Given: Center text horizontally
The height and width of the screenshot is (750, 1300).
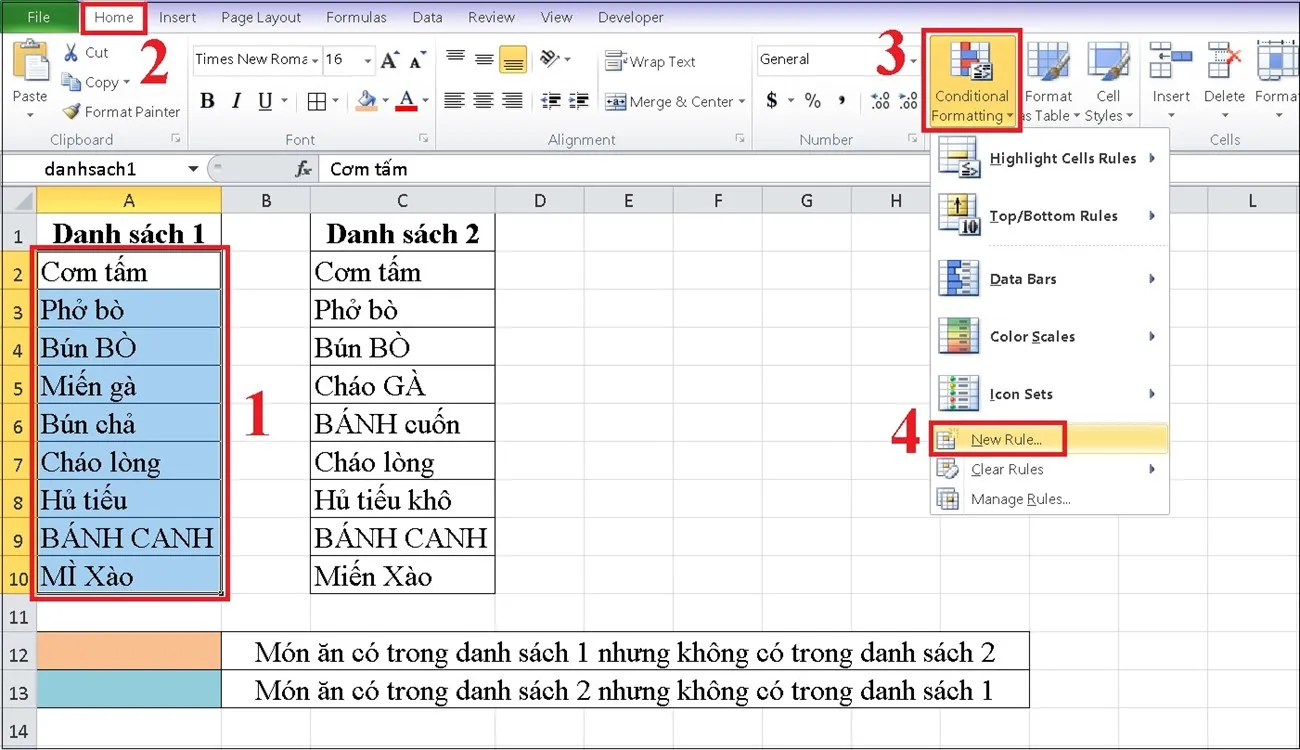Looking at the screenshot, I should coord(484,101).
